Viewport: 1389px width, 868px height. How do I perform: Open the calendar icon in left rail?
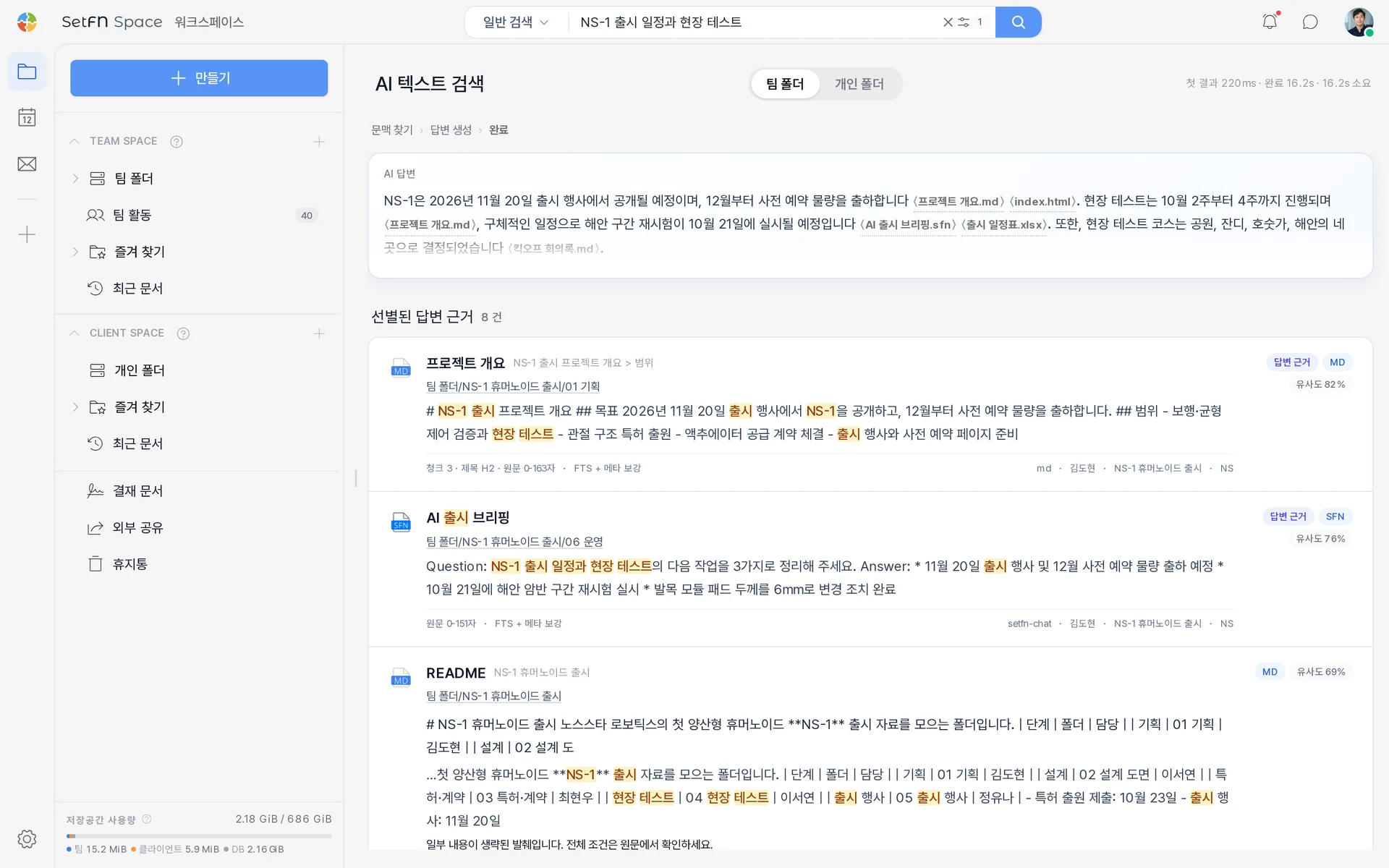[x=27, y=117]
